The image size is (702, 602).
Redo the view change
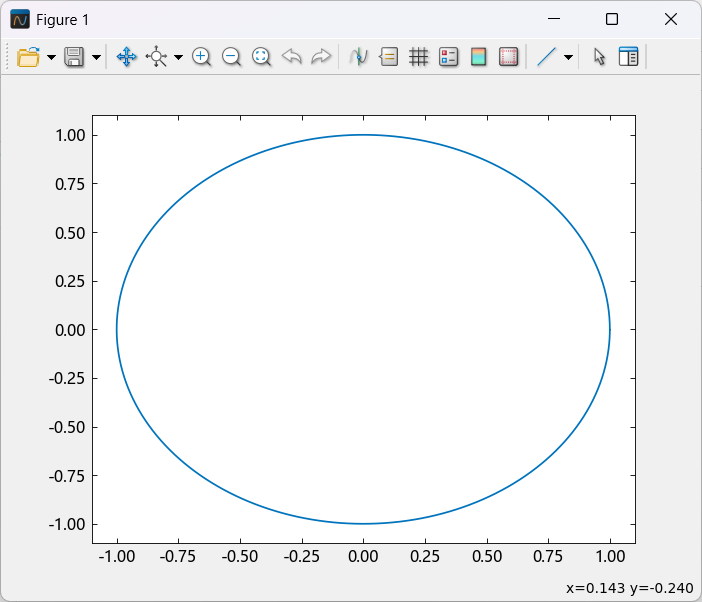tap(321, 57)
